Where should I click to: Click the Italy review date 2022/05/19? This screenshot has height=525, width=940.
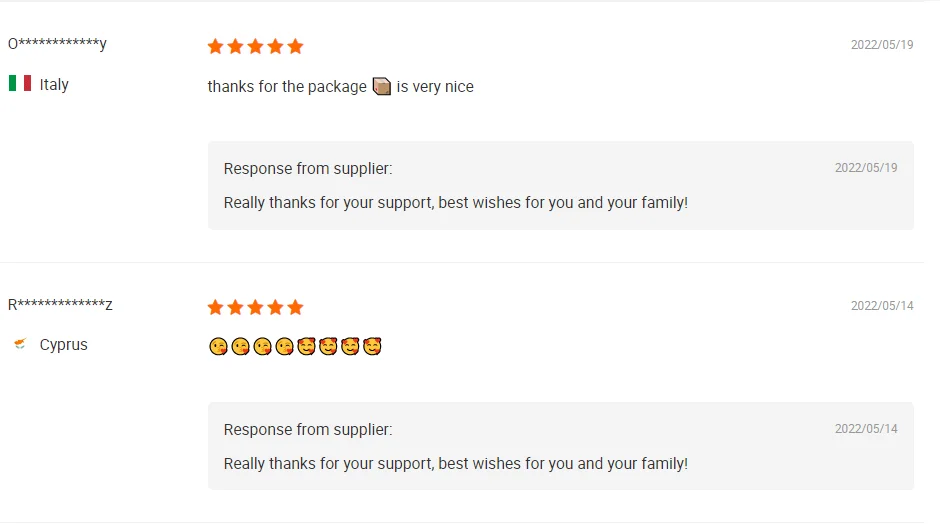coord(882,45)
